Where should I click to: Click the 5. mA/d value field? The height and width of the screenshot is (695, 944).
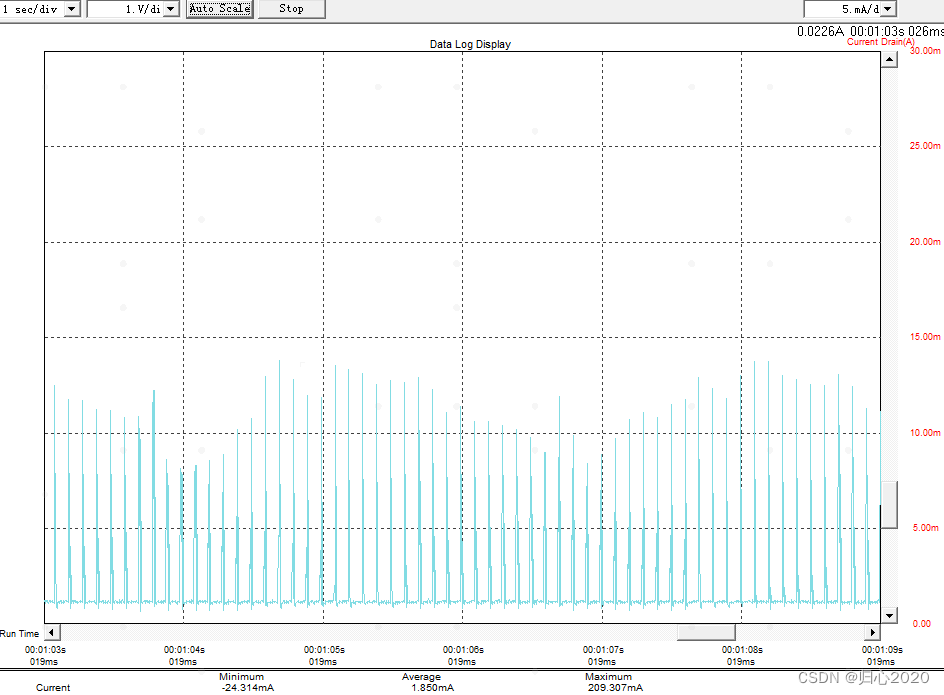pos(842,9)
